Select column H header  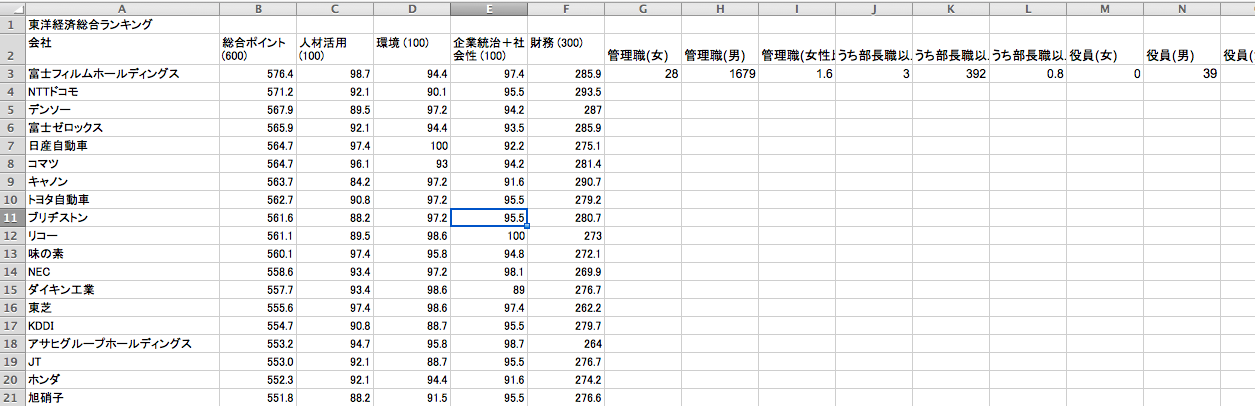click(720, 7)
